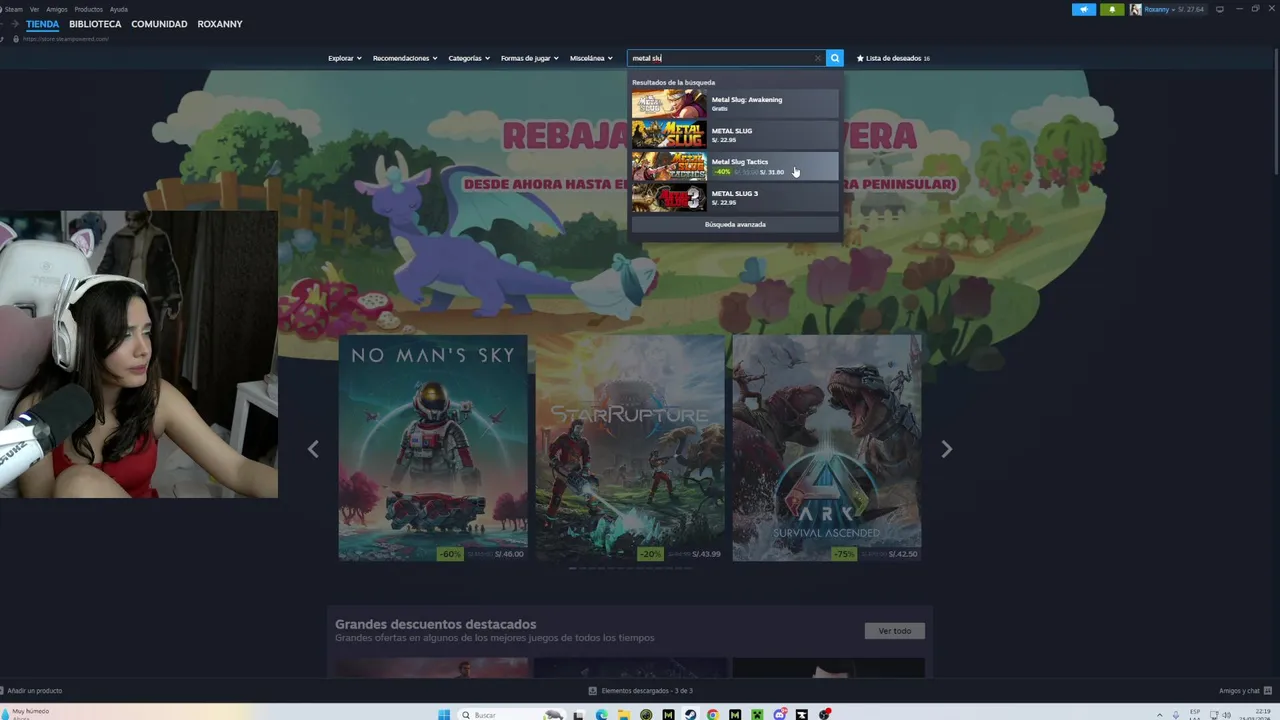This screenshot has height=720, width=1280.
Task: Show hidden system tray icons
Action: pos(1159,715)
